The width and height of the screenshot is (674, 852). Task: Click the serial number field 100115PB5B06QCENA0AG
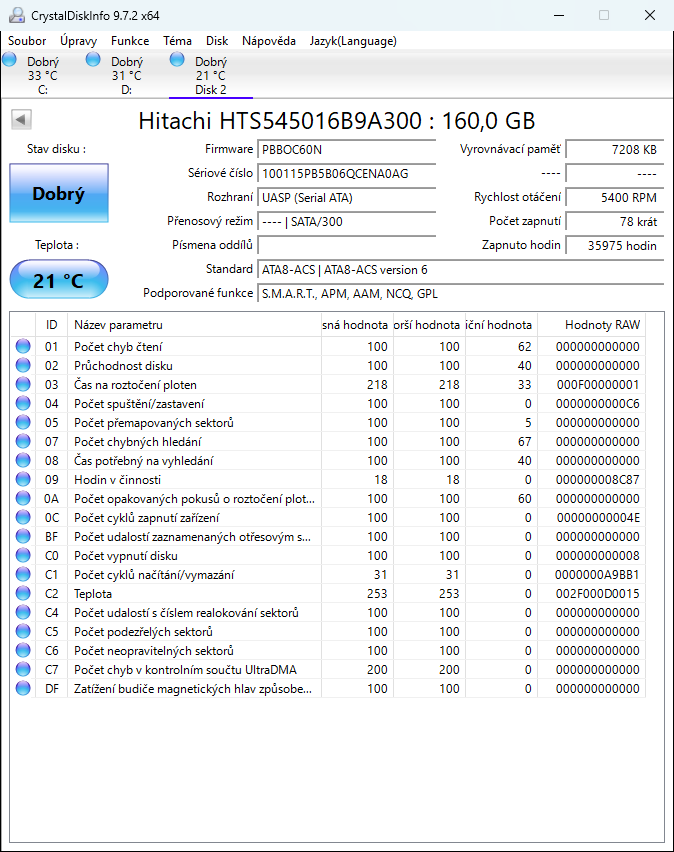point(346,173)
